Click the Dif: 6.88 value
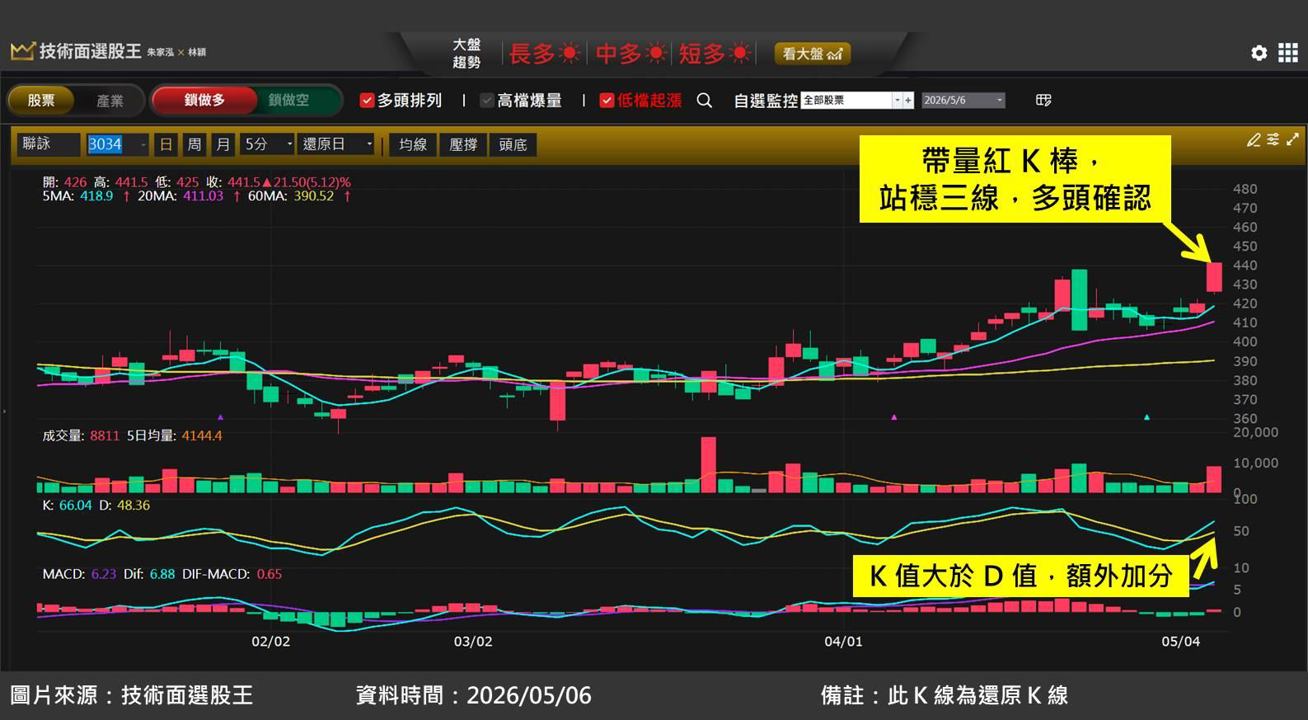The image size is (1308, 720). (151, 574)
